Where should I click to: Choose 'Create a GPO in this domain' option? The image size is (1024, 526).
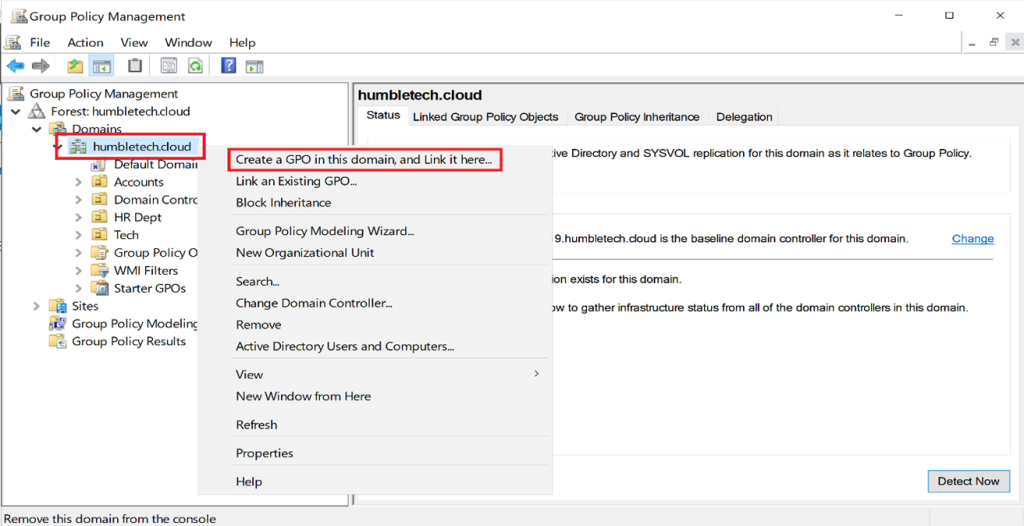364,160
